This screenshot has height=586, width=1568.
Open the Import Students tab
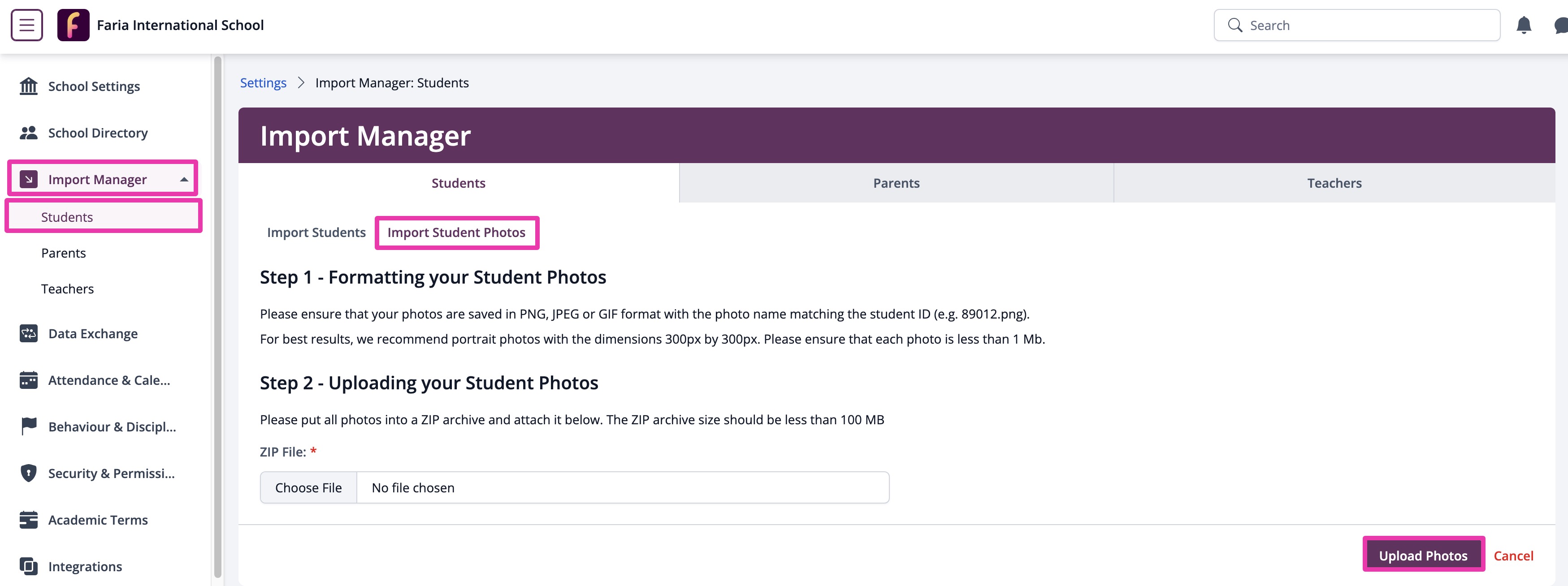point(316,232)
